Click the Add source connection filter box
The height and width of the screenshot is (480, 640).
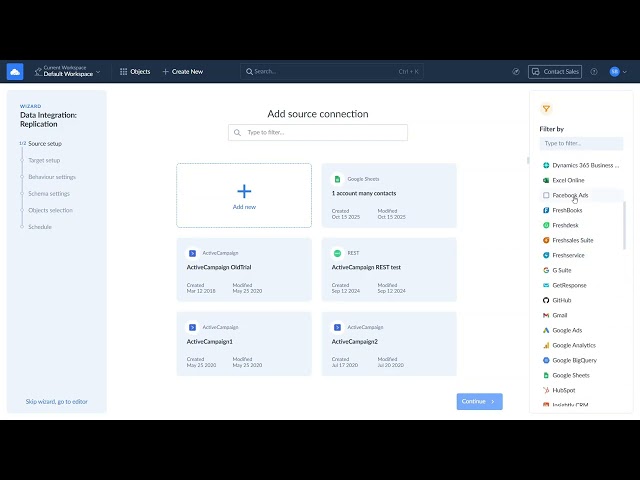318,133
